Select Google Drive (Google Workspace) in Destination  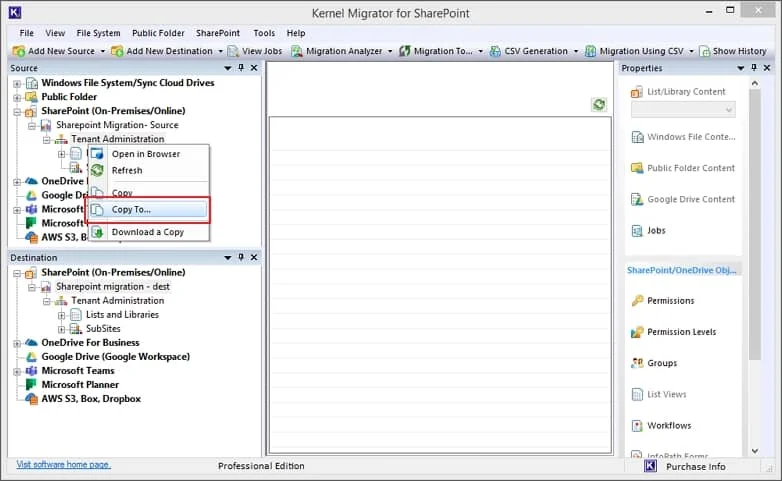[116, 356]
